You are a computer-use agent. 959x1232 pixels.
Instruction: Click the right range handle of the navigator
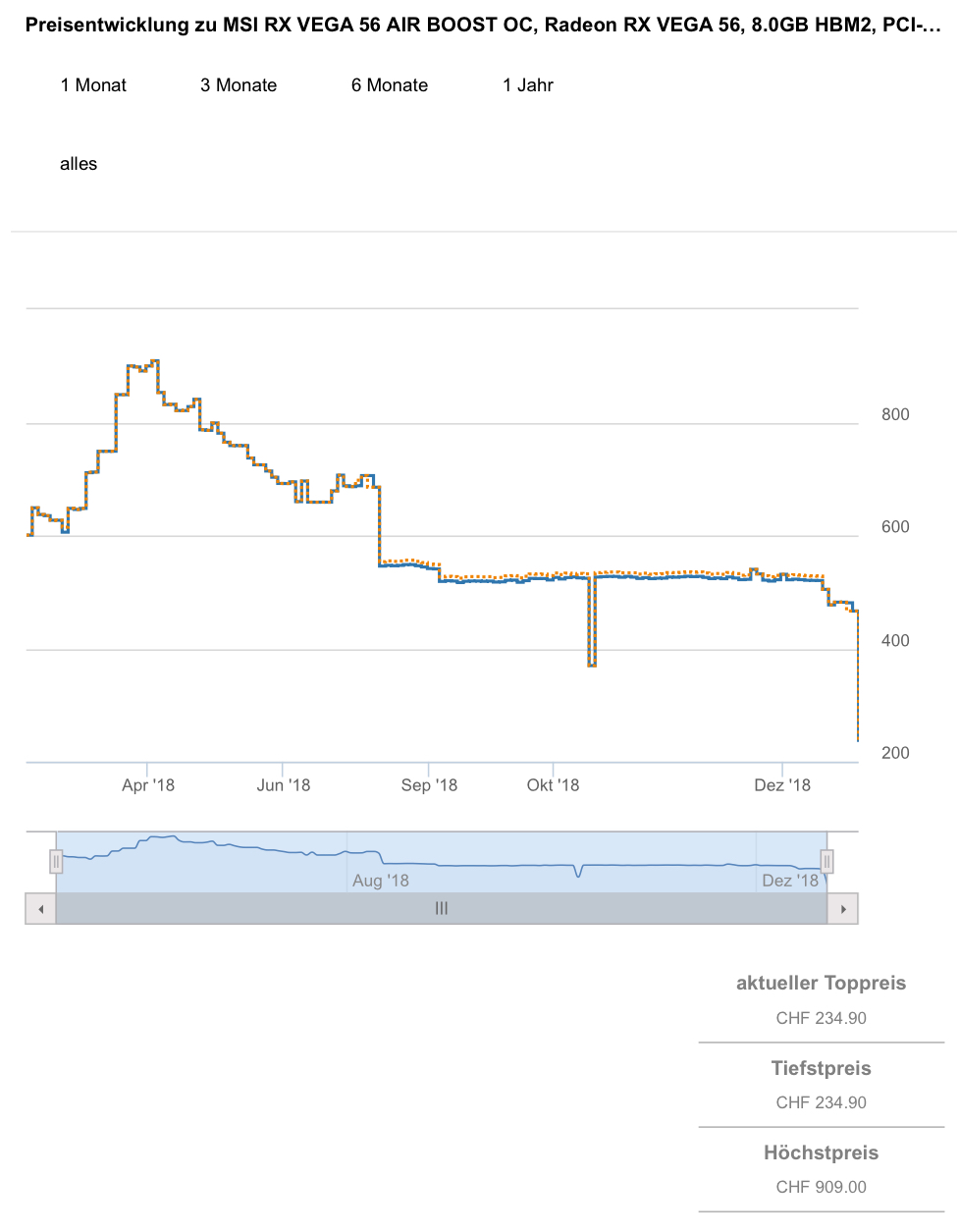(826, 862)
